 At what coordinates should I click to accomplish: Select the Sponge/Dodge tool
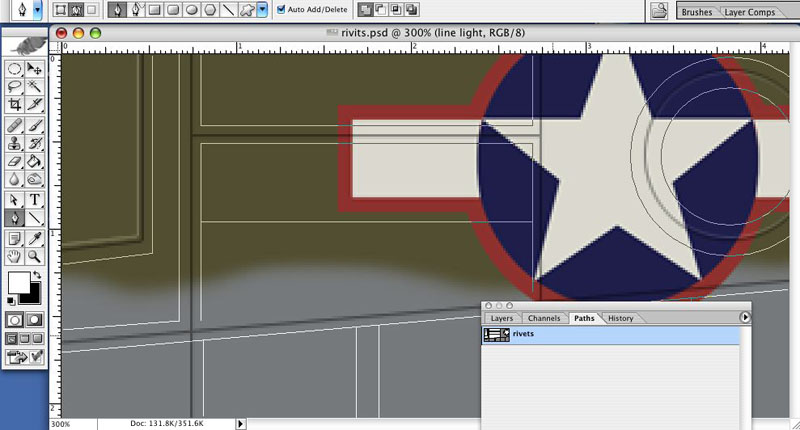point(34,179)
